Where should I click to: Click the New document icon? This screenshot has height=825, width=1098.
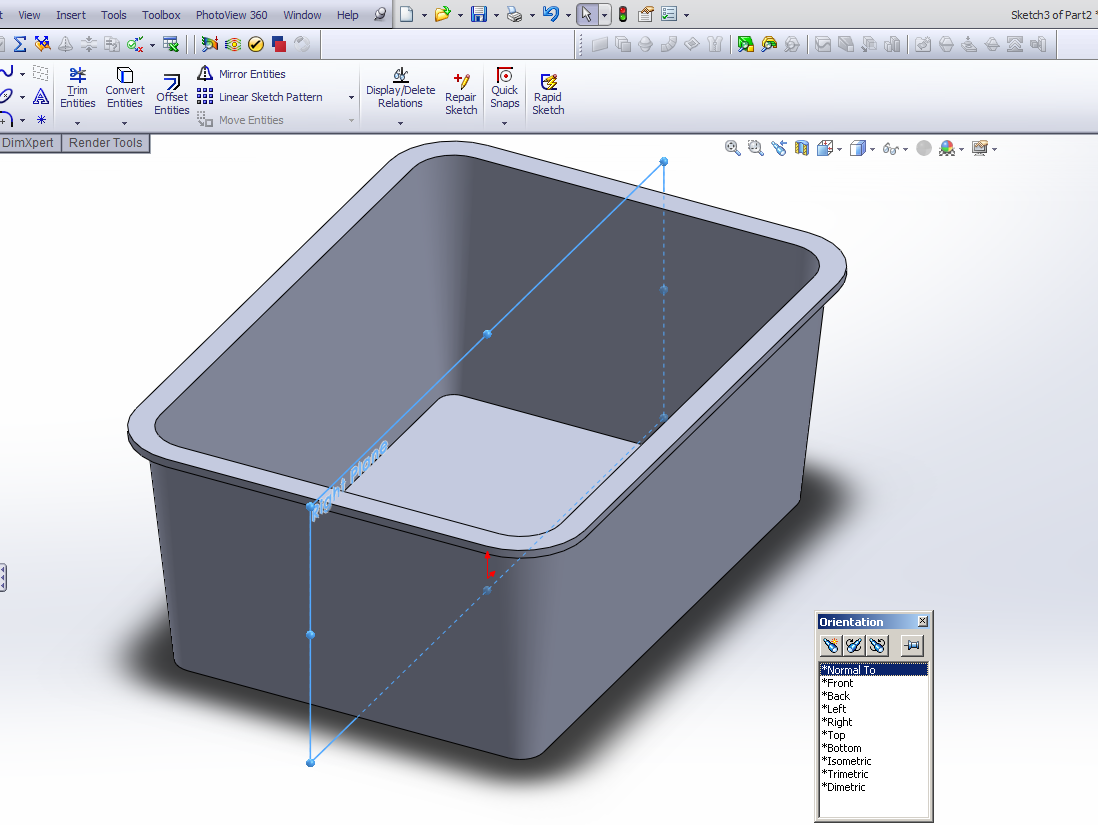click(x=406, y=14)
